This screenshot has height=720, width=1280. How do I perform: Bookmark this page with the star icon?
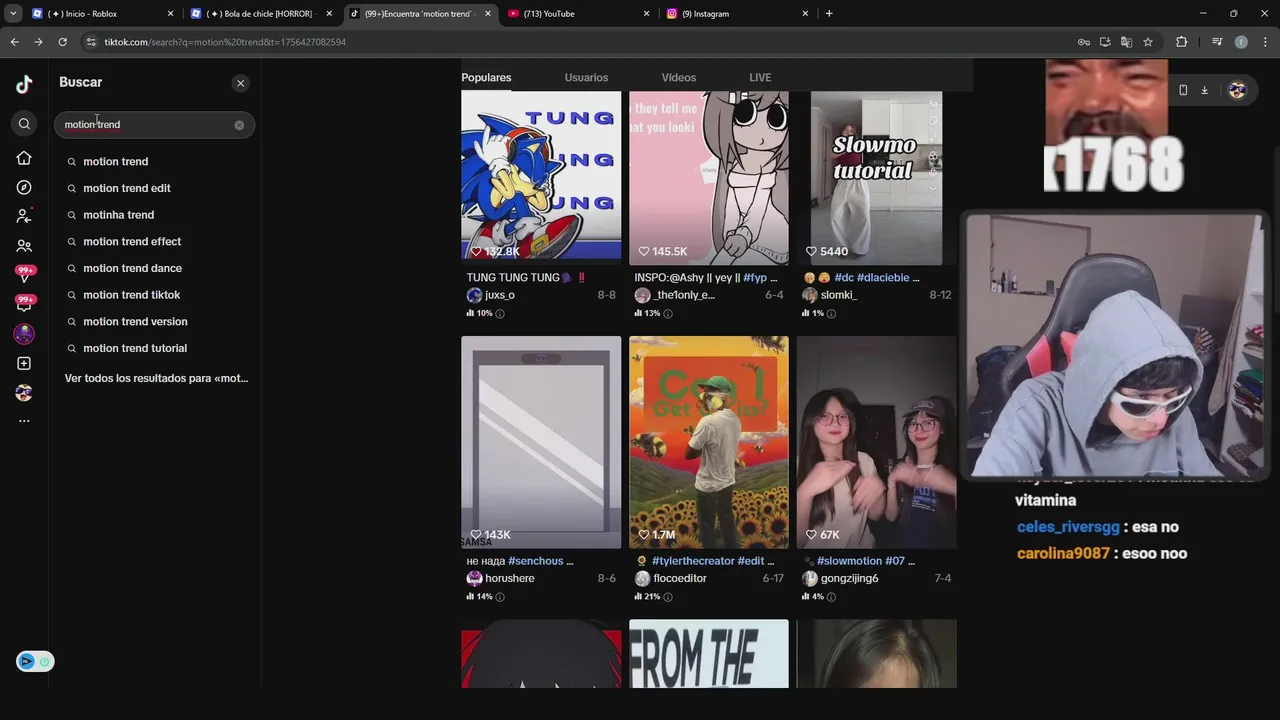coord(1148,42)
